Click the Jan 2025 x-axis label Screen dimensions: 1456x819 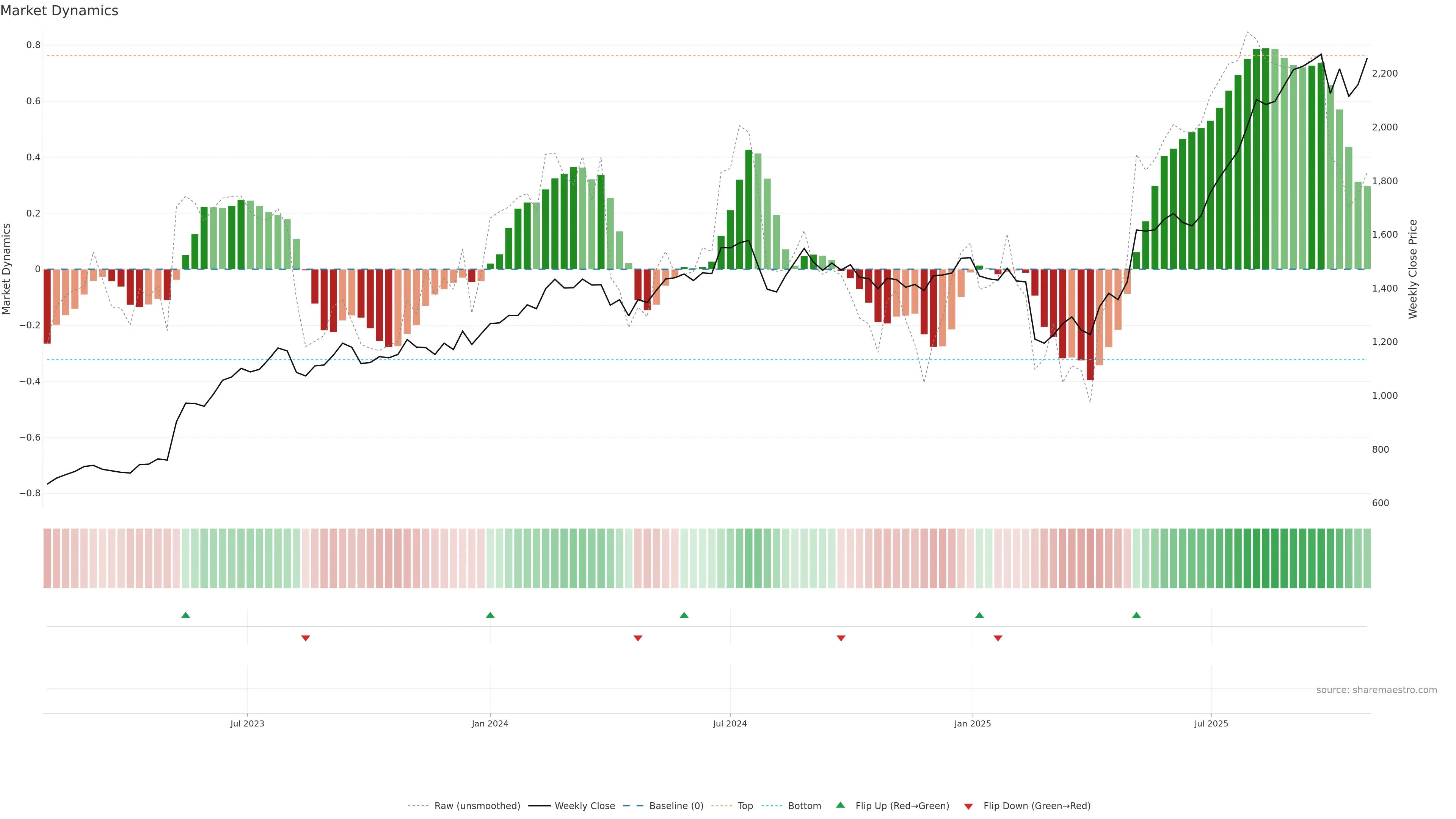972,723
